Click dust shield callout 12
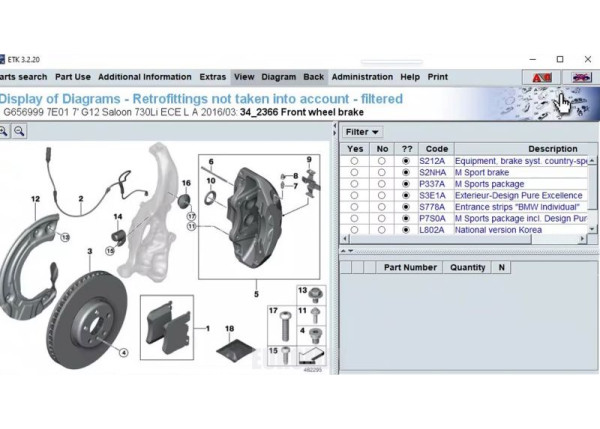Screen dimensions: 600x429 [35, 200]
